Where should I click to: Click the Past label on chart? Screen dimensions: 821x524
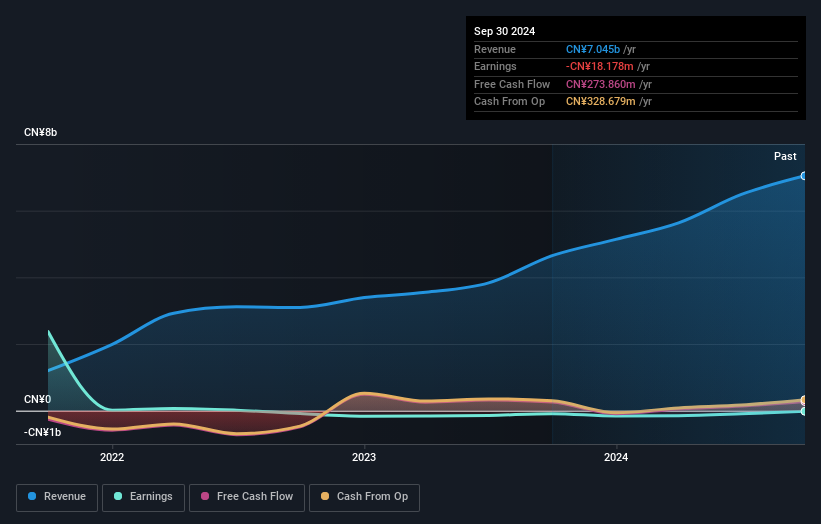tap(785, 156)
